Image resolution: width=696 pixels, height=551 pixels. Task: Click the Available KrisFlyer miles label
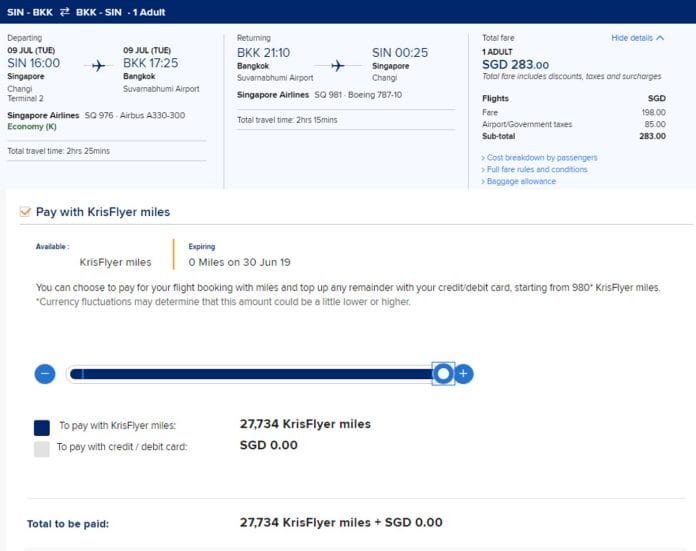click(x=115, y=262)
